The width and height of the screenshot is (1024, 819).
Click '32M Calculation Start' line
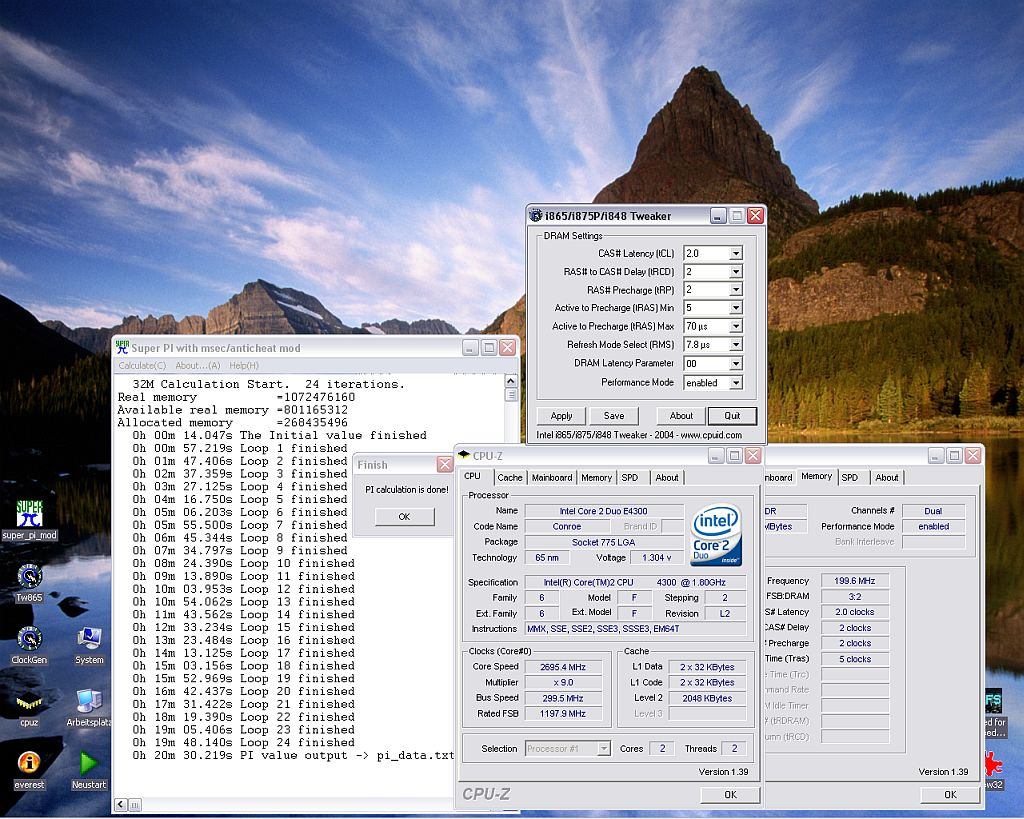coord(268,384)
